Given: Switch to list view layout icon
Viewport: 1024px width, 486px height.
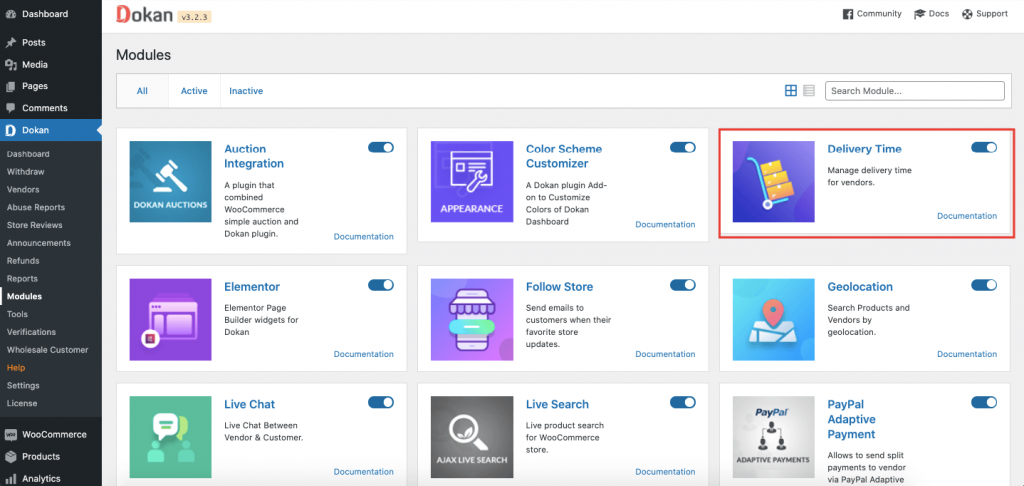Looking at the screenshot, I should [x=808, y=91].
